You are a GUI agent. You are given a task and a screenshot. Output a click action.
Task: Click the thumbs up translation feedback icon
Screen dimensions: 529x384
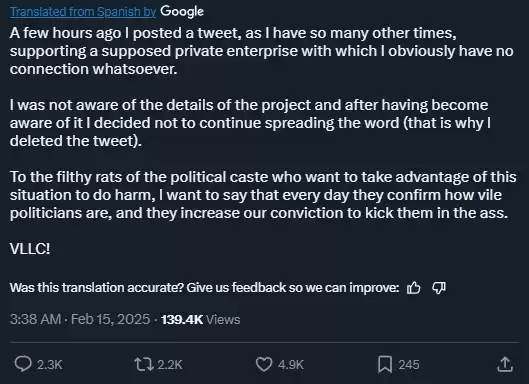click(x=413, y=288)
